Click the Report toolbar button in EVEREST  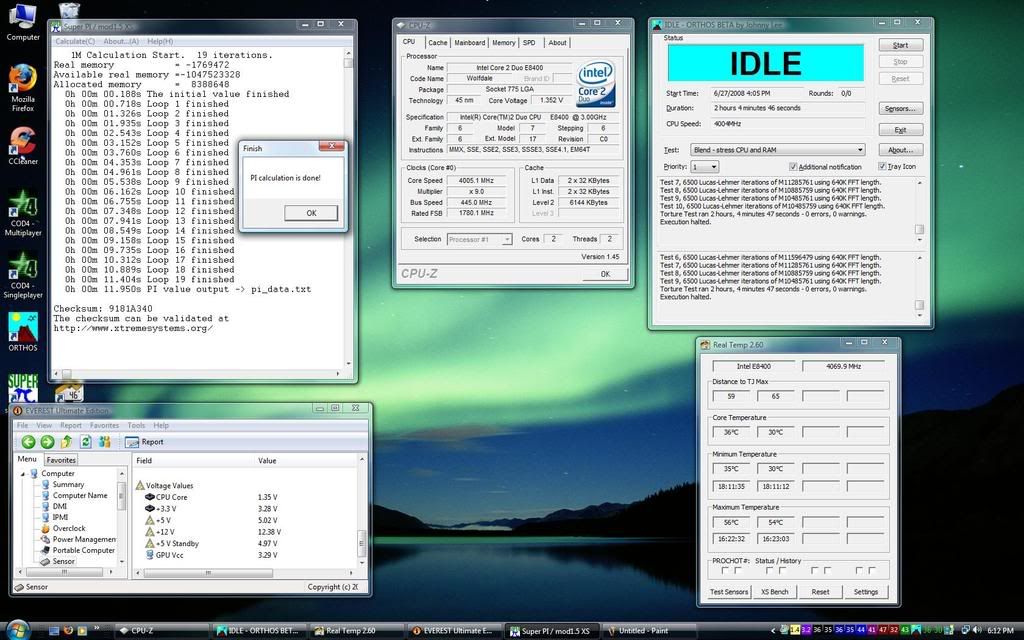[x=144, y=442]
